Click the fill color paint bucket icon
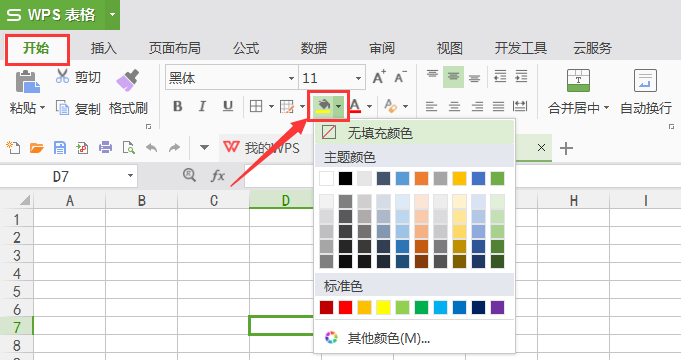Screen dimensions: 681x360 tap(323, 106)
